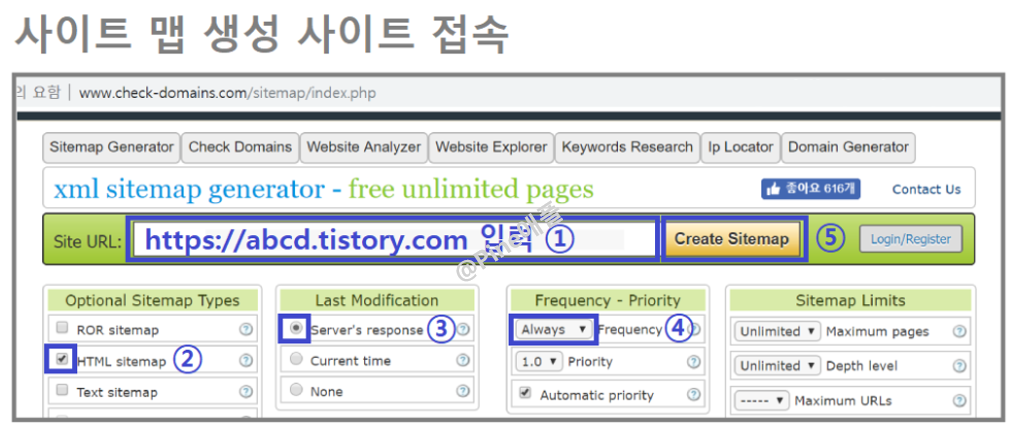Open help icon for Depth level
The height and width of the screenshot is (433, 1013).
(959, 366)
